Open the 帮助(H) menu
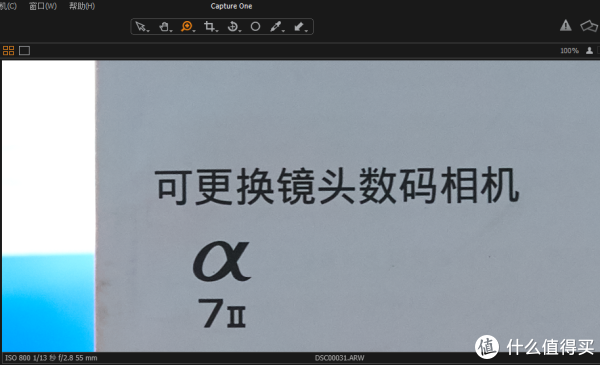This screenshot has height=365, width=600. click(x=82, y=6)
